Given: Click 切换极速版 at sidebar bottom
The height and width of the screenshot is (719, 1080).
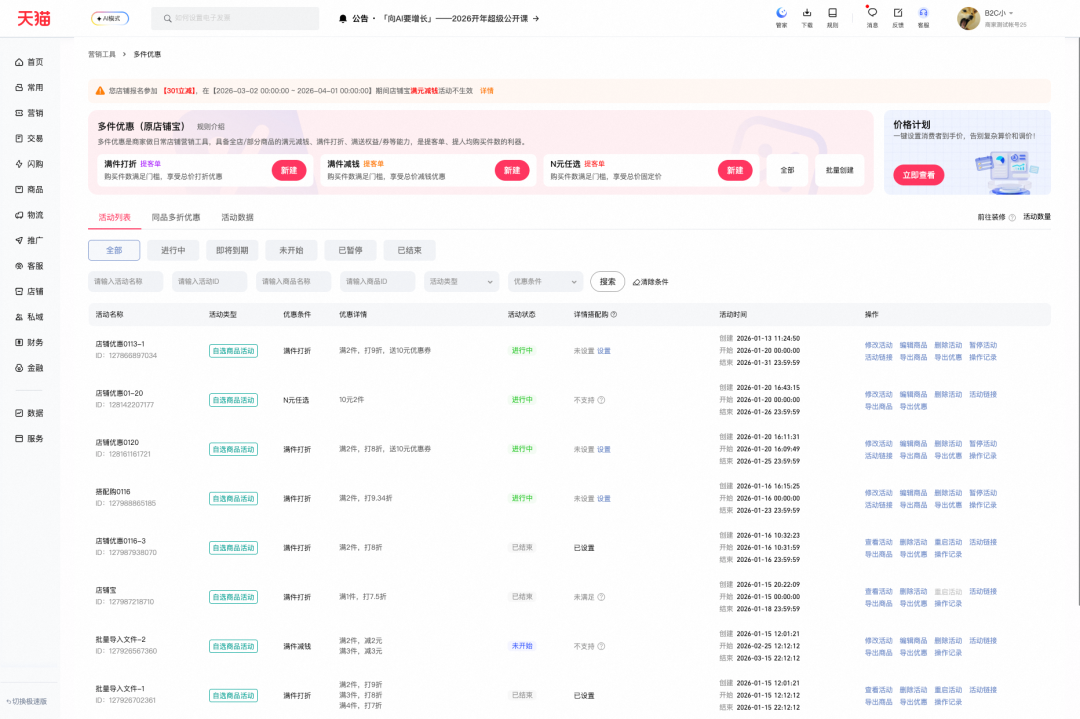Looking at the screenshot, I should coord(27,702).
